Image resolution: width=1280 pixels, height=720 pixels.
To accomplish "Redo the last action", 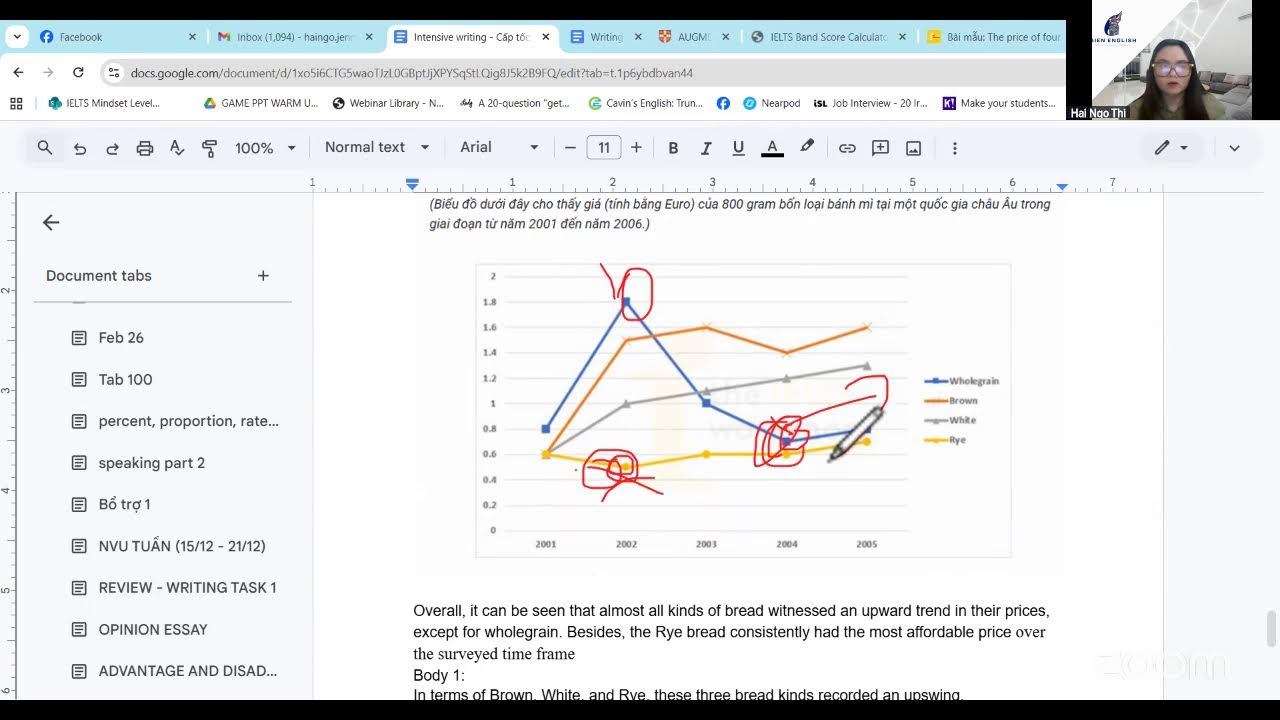I will (112, 148).
